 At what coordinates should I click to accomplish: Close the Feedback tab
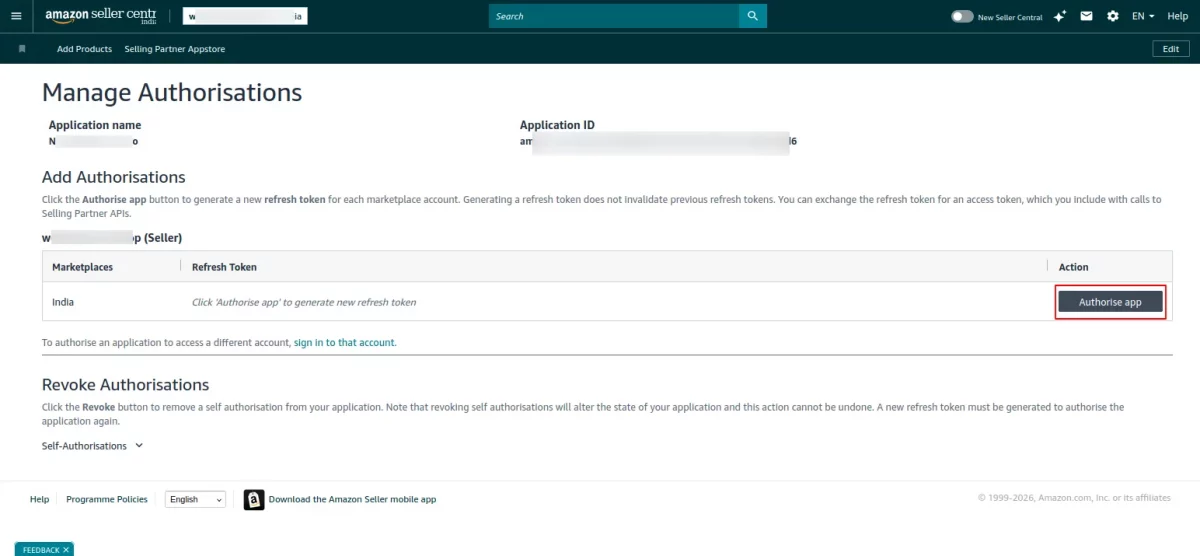click(x=66, y=550)
